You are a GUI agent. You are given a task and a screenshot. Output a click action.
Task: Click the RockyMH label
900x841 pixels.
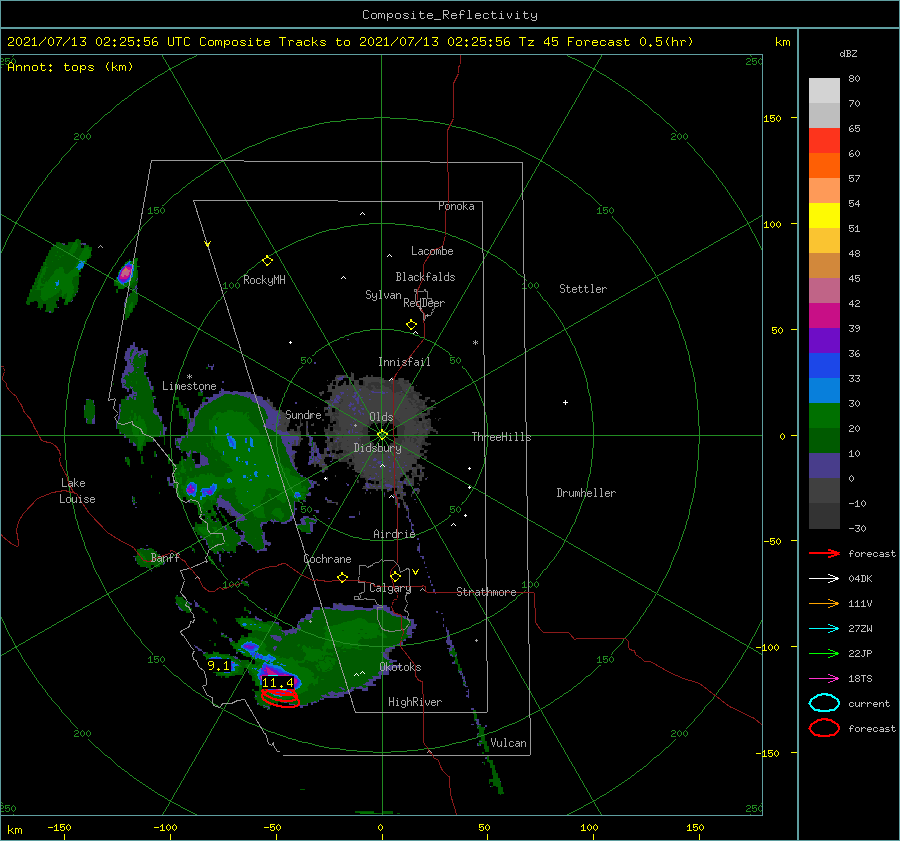264,280
